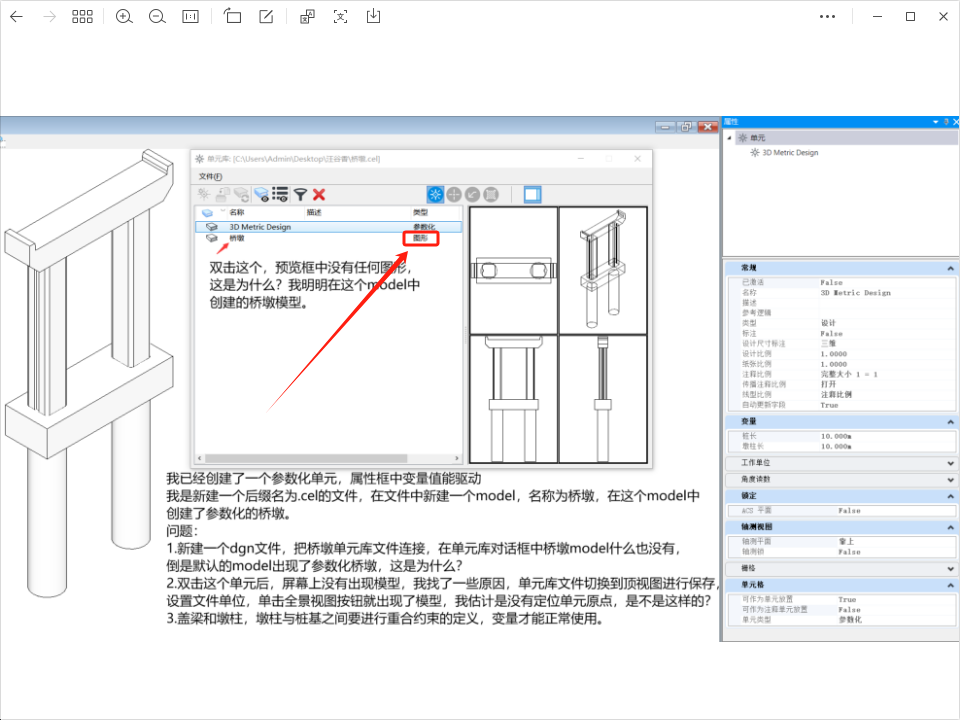The height and width of the screenshot is (720, 960).
Task: Click the extract text OCR icon
Action: [340, 17]
